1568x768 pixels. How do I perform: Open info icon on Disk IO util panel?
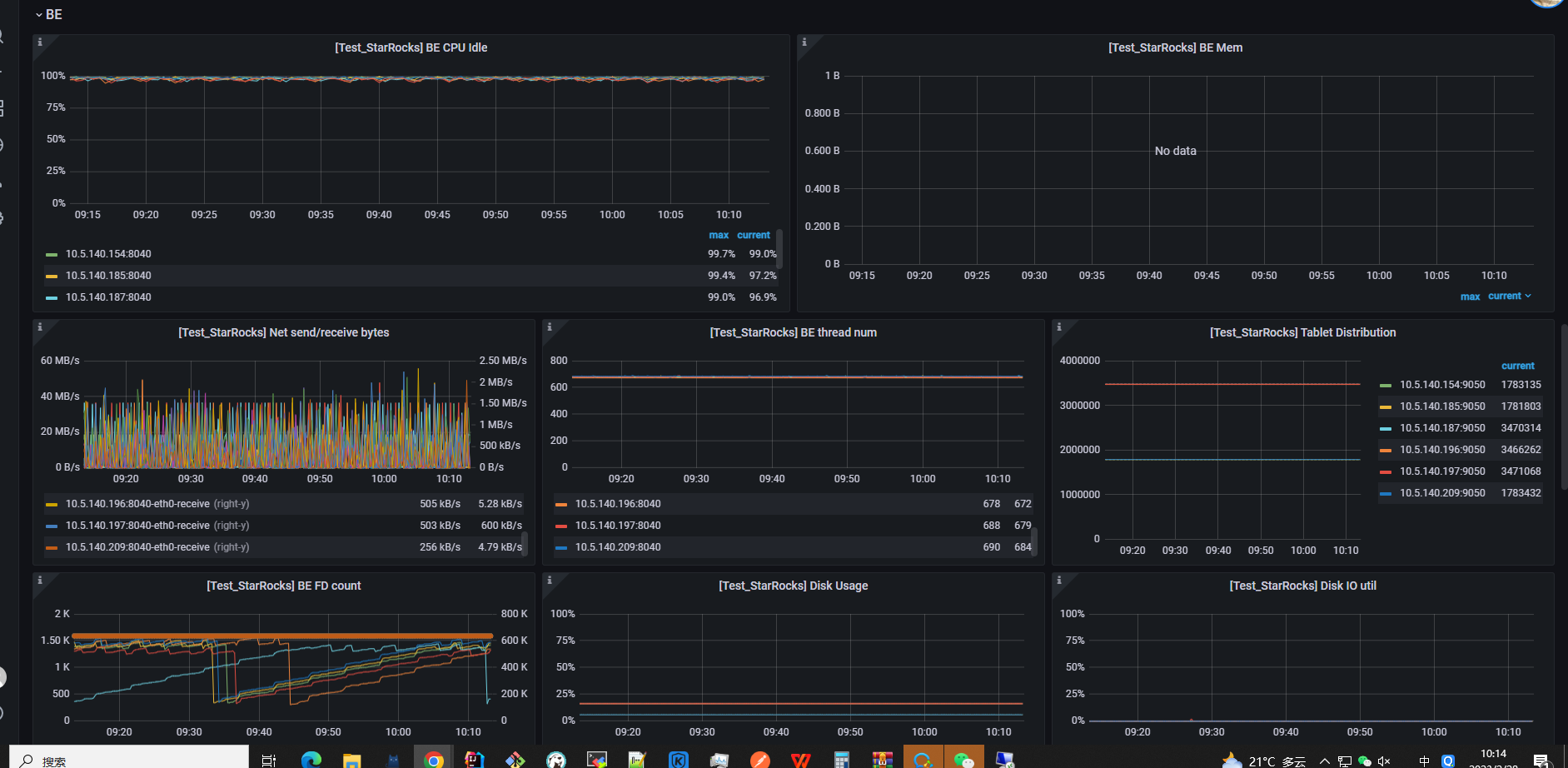[x=1058, y=580]
